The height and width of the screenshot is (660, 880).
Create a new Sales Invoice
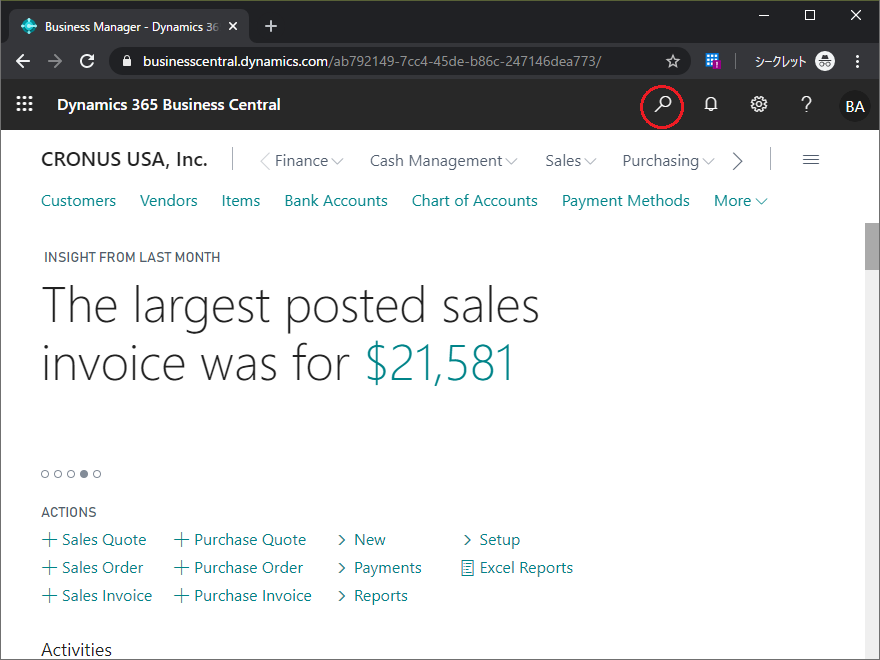(x=97, y=596)
